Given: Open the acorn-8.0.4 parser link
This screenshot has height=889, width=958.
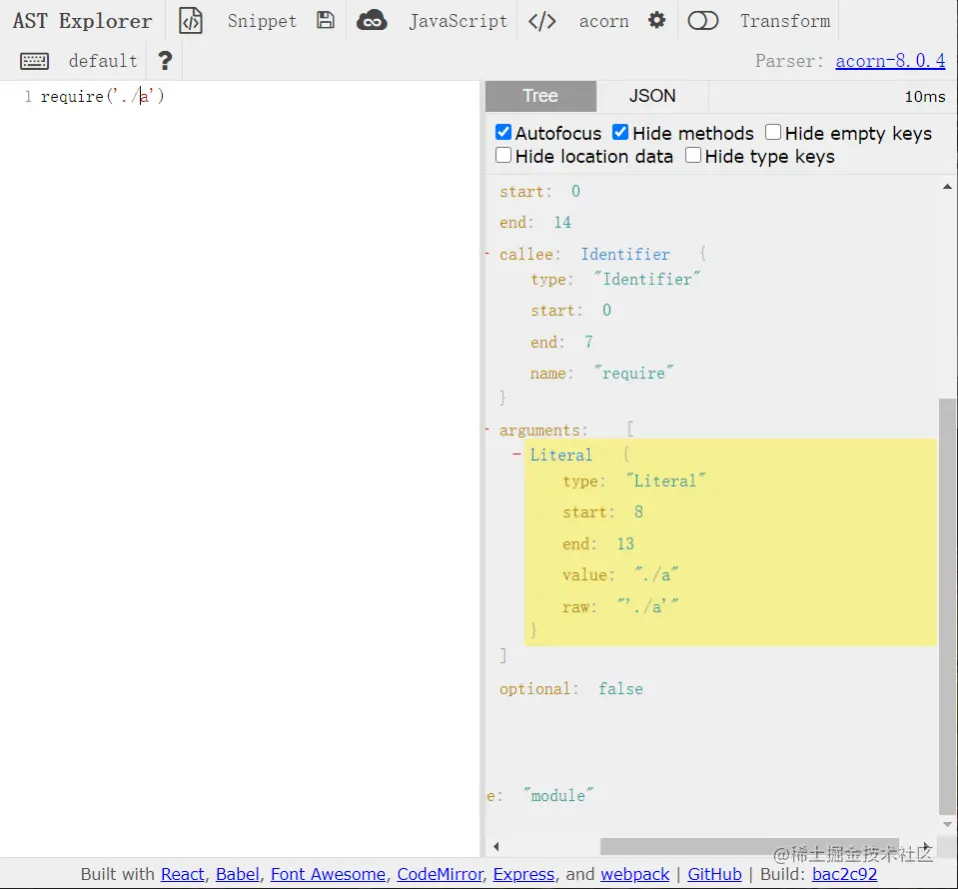Looking at the screenshot, I should coord(890,60).
